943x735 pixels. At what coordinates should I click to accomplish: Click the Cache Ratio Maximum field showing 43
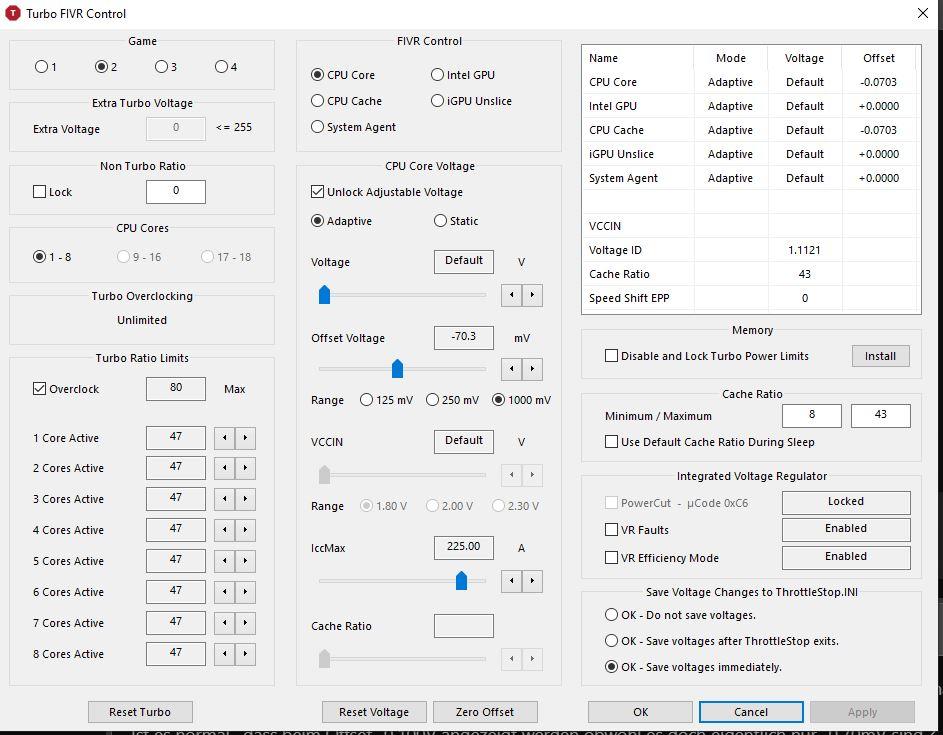tap(880, 416)
